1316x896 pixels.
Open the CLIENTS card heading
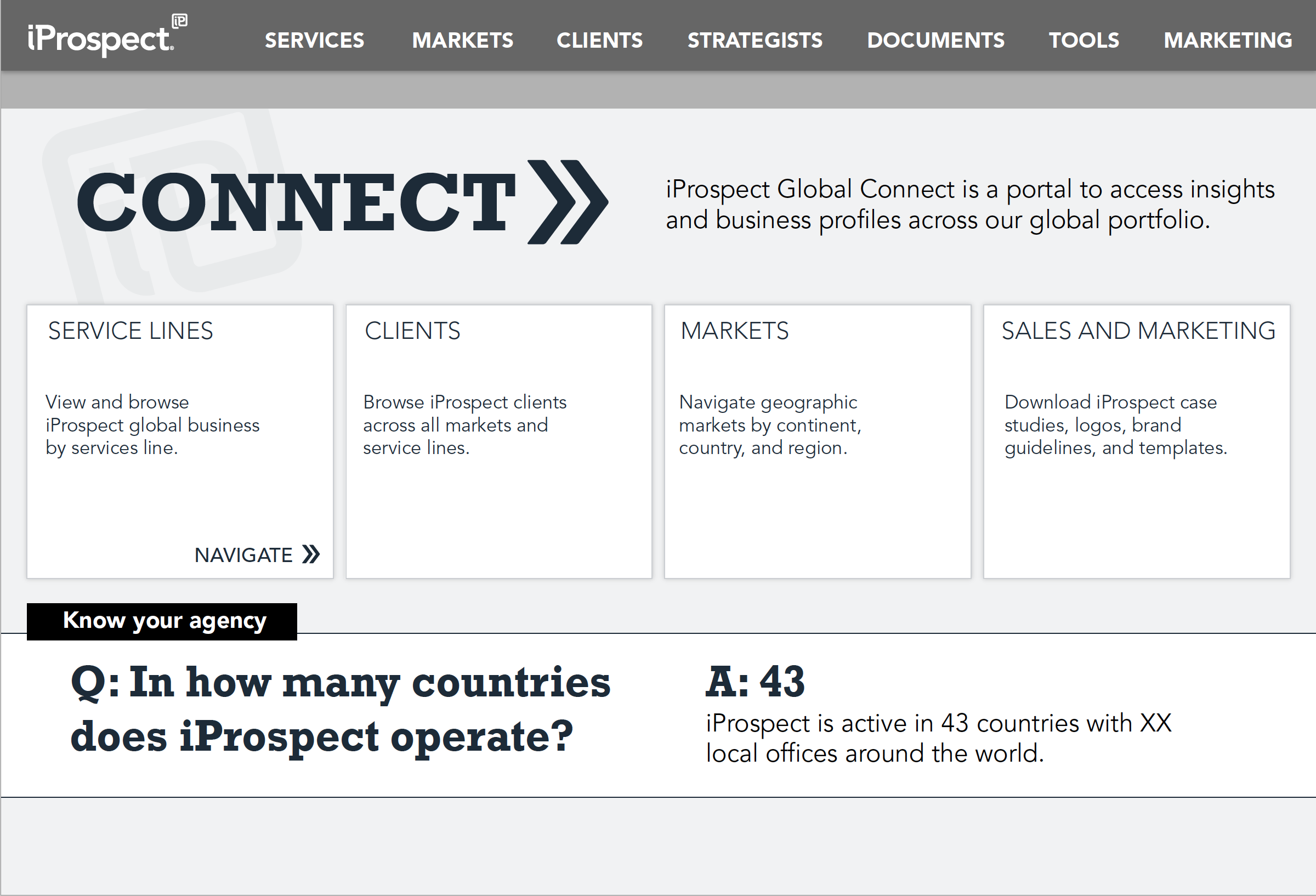coord(412,331)
